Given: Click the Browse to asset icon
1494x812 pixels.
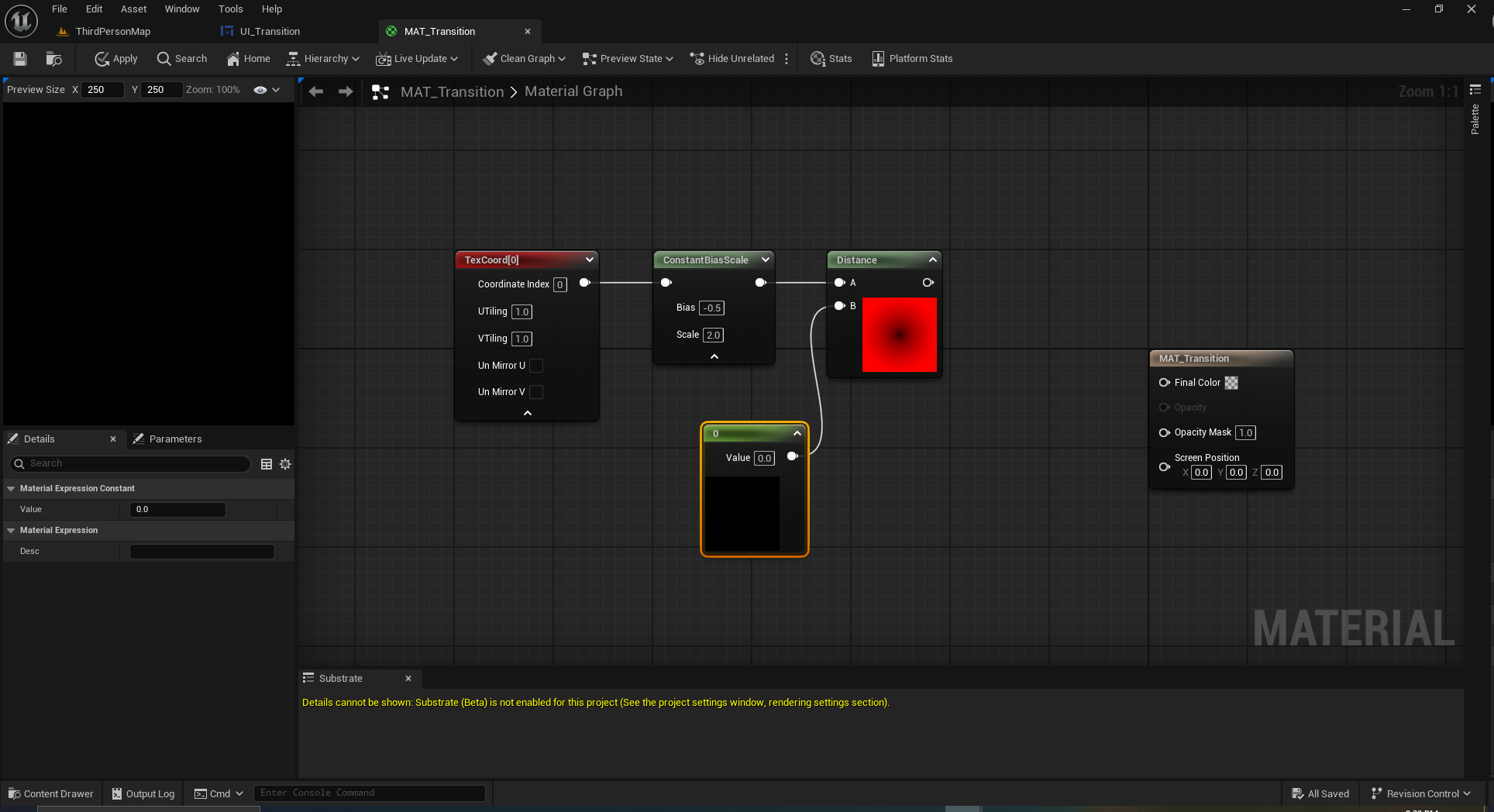Looking at the screenshot, I should 53,59.
